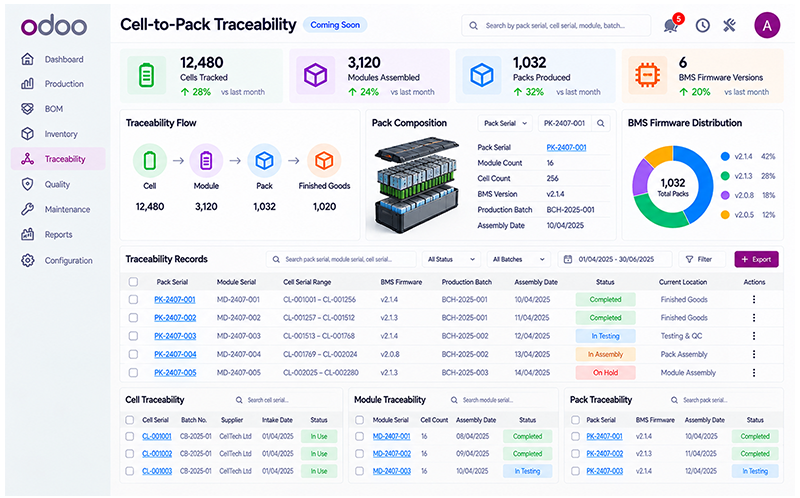Check the box for PK-2407-005 record row
The height and width of the screenshot is (498, 800).
[133, 372]
